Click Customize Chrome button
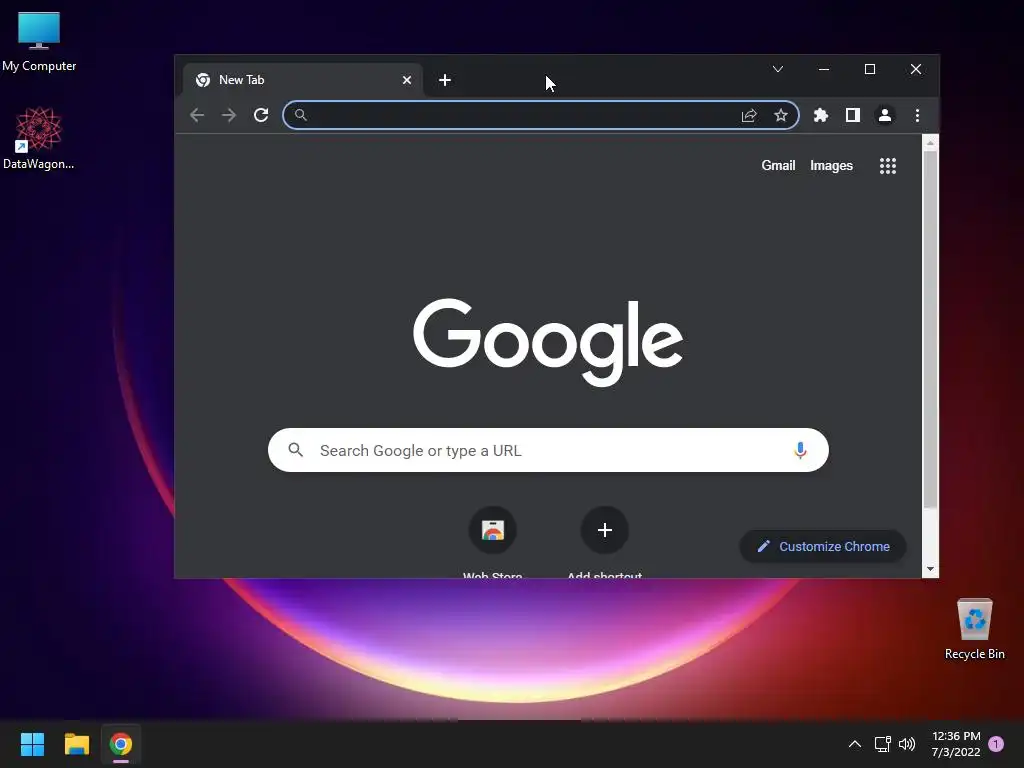The image size is (1024, 768). 823,547
